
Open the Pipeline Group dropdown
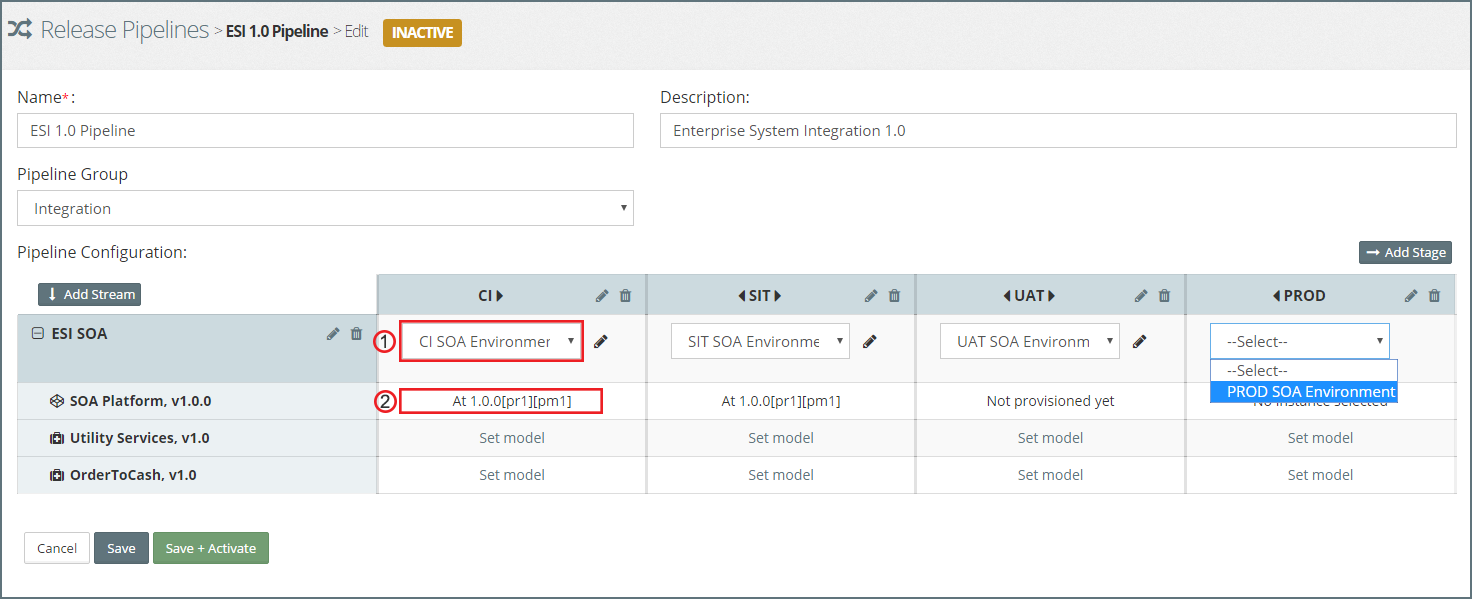click(x=325, y=208)
